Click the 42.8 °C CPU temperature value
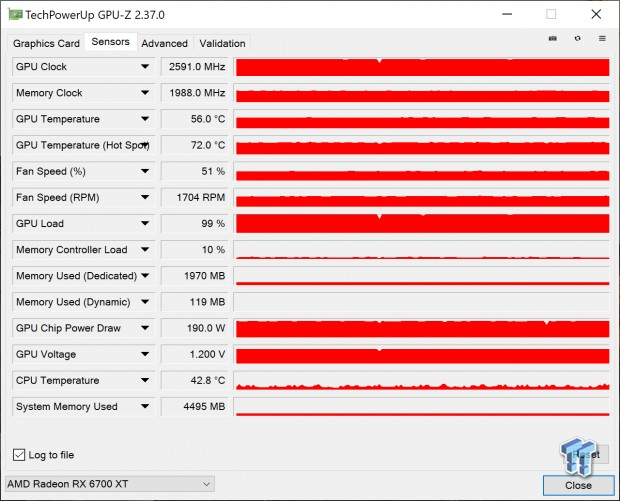Screen dimensions: 620x501 195,380
